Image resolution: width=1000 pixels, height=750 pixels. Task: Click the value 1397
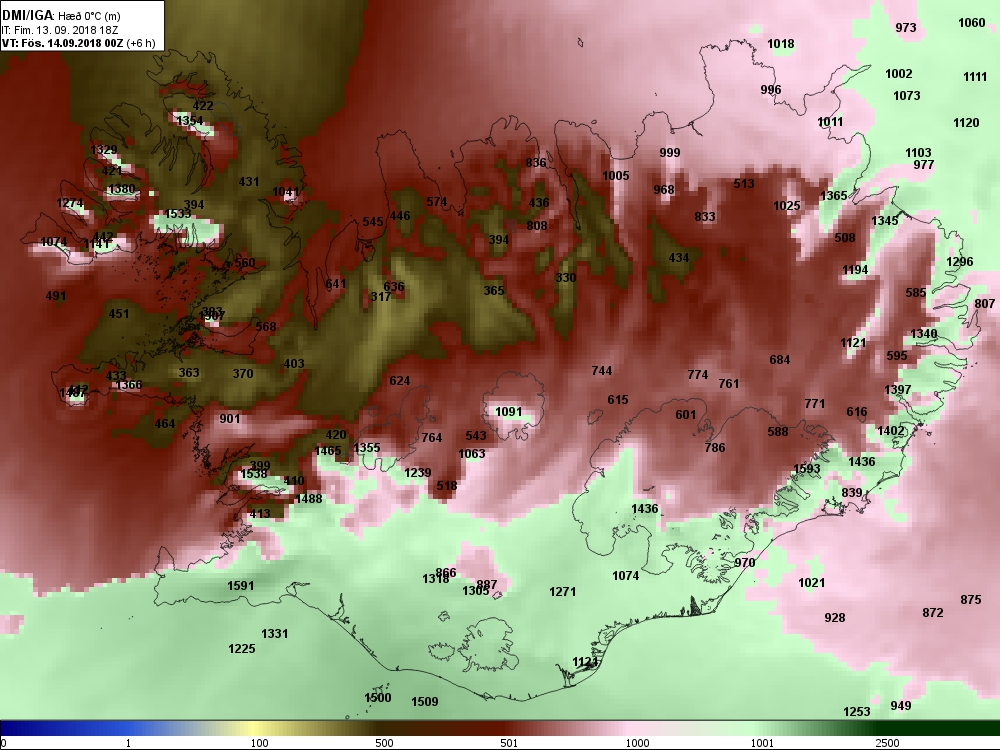point(898,390)
